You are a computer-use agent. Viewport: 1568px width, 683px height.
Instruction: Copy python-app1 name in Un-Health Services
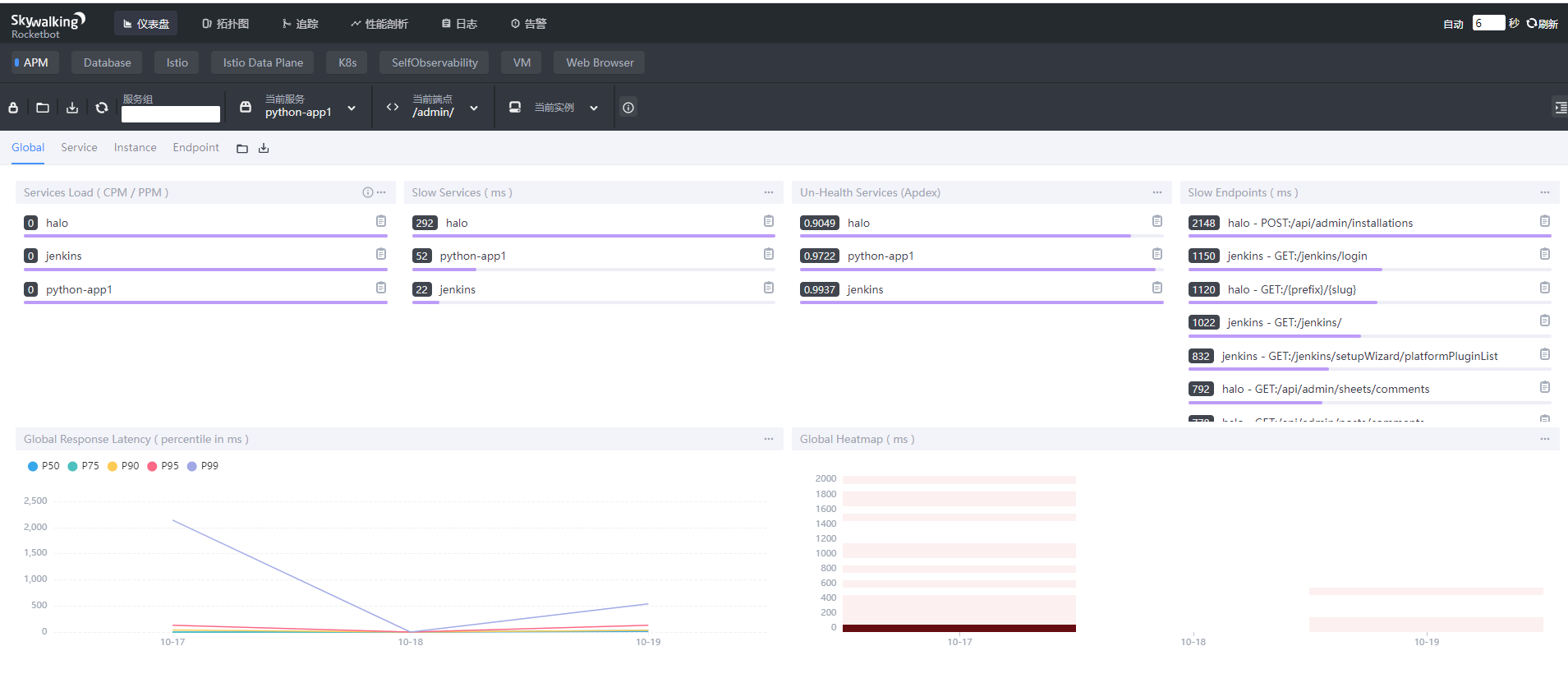point(1157,254)
